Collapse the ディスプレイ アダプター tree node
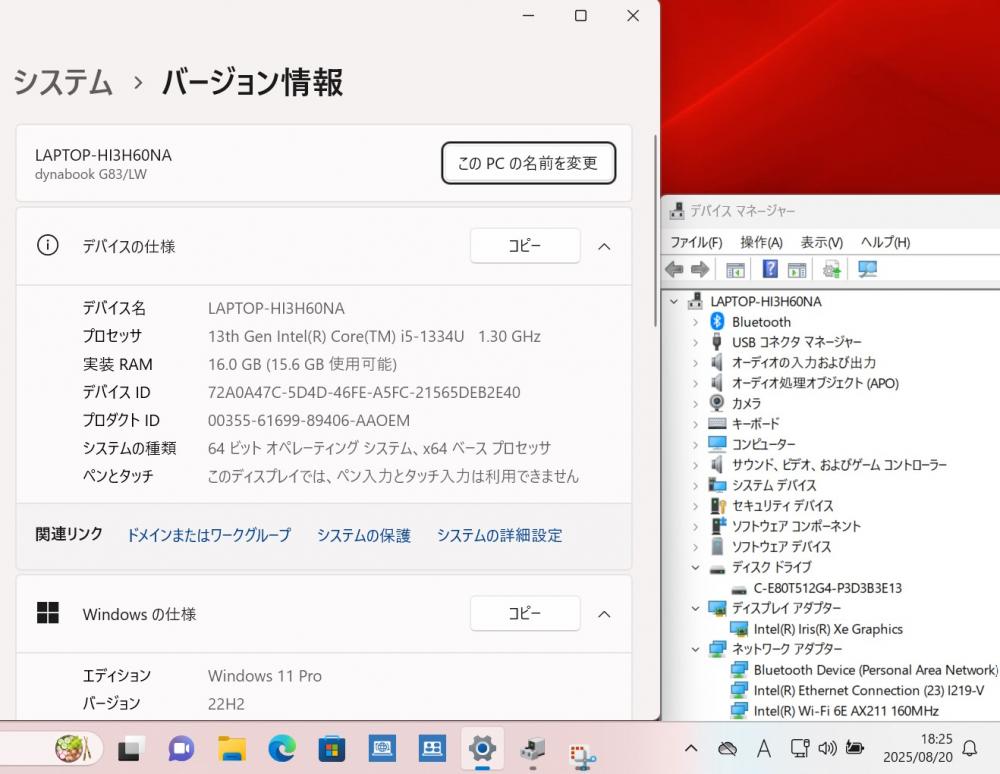The width and height of the screenshot is (1000, 774). coord(695,608)
